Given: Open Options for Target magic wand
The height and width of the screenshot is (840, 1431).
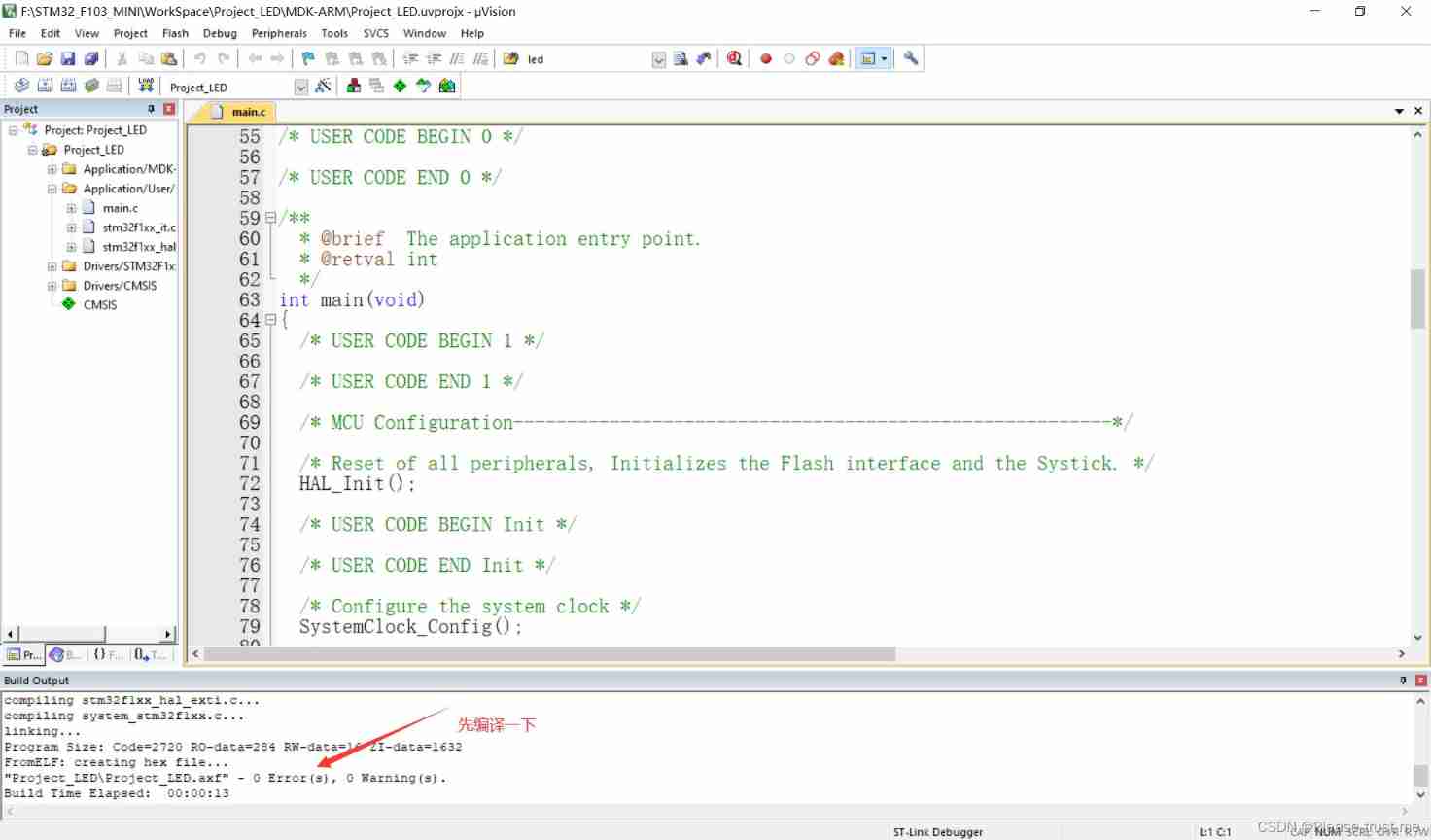Looking at the screenshot, I should click(x=324, y=86).
